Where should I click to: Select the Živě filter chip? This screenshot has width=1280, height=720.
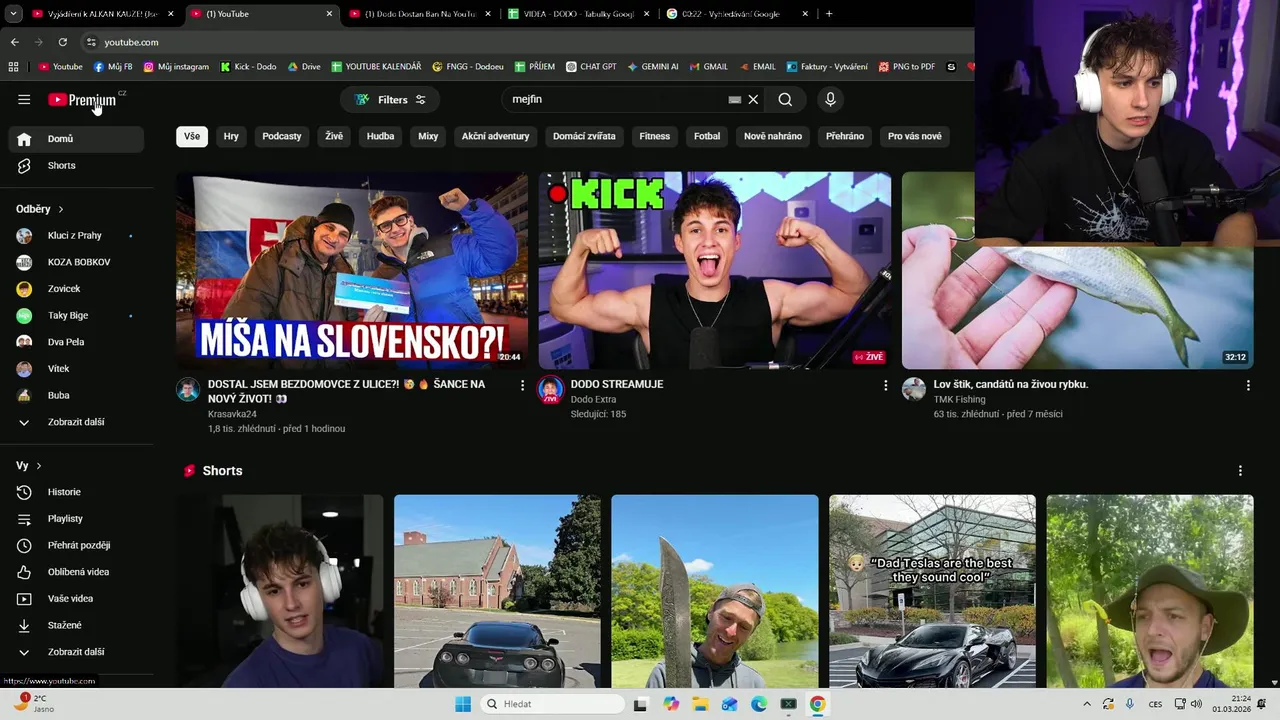pos(334,136)
